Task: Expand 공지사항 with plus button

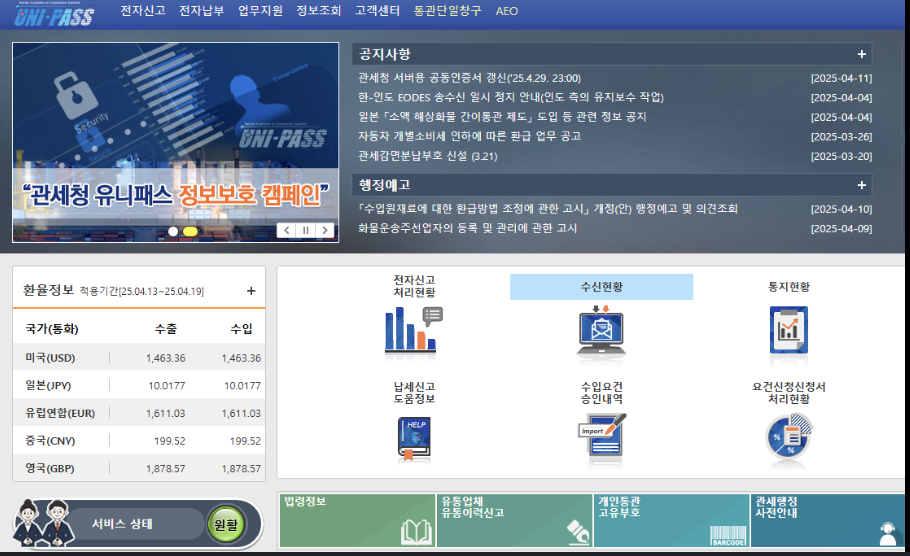Action: click(861, 54)
